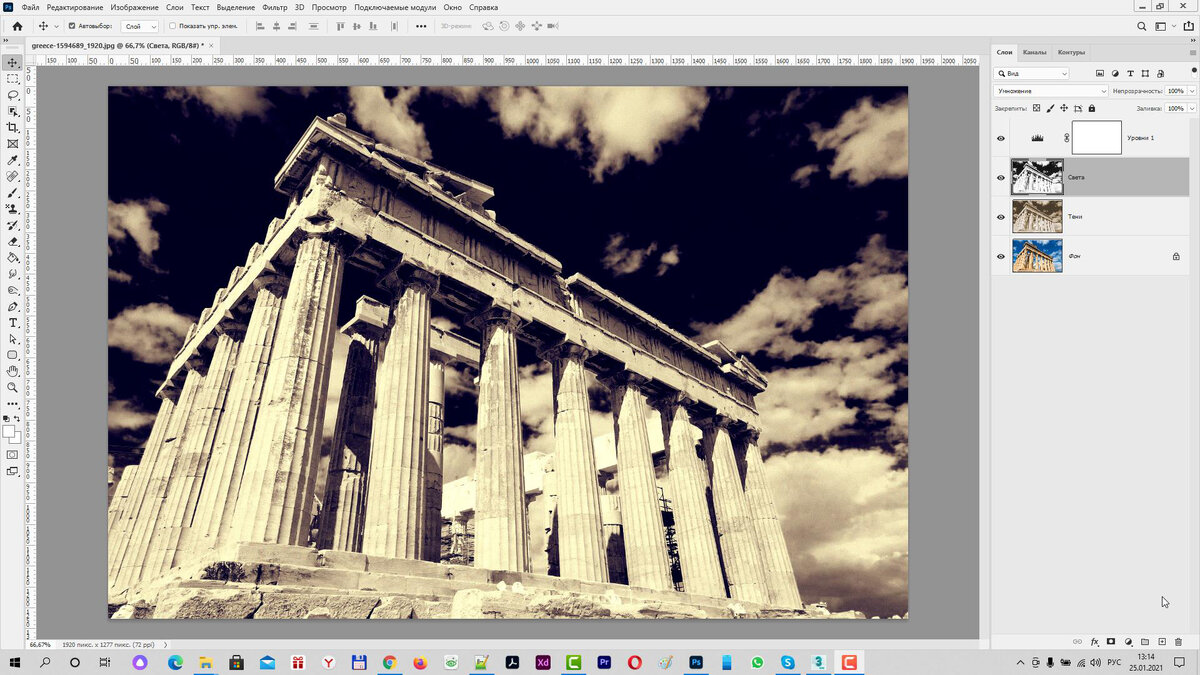Click the zoom percentage field in status bar
1200x675 pixels.
[40, 645]
